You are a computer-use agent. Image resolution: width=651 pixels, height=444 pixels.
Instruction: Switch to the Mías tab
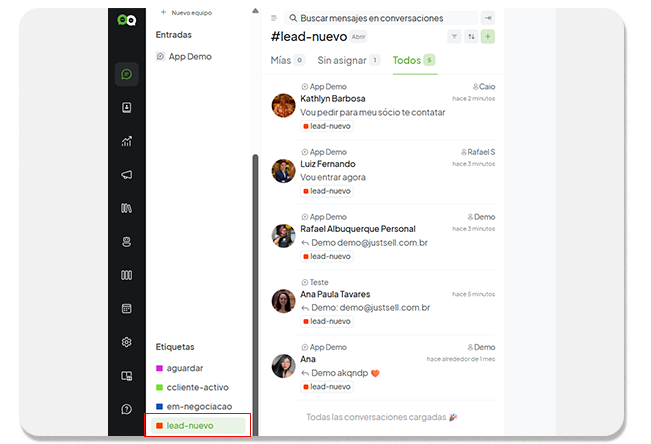point(288,60)
